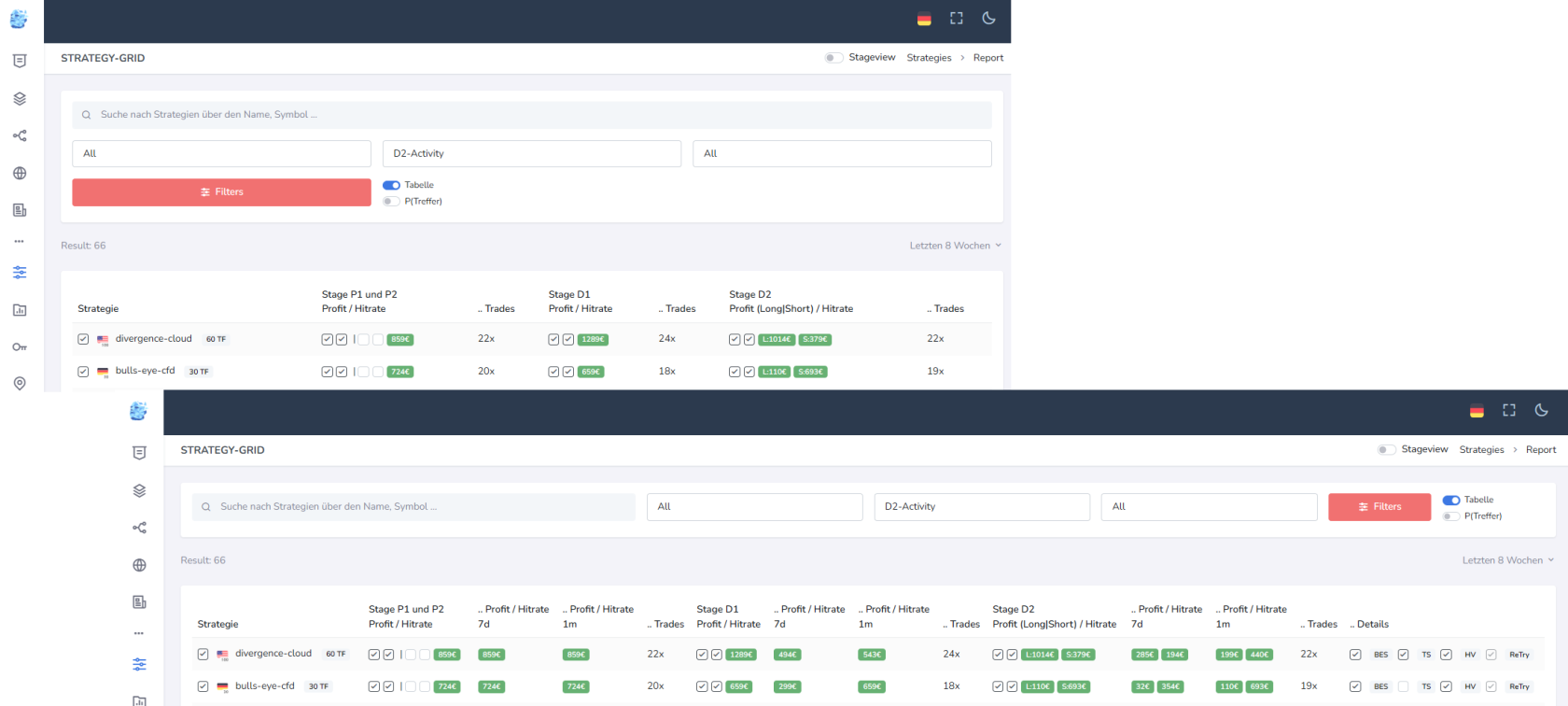1568x706 pixels.
Task: Uncheck the bulls-eye-cfd row checkbox in upper table
Action: point(83,372)
